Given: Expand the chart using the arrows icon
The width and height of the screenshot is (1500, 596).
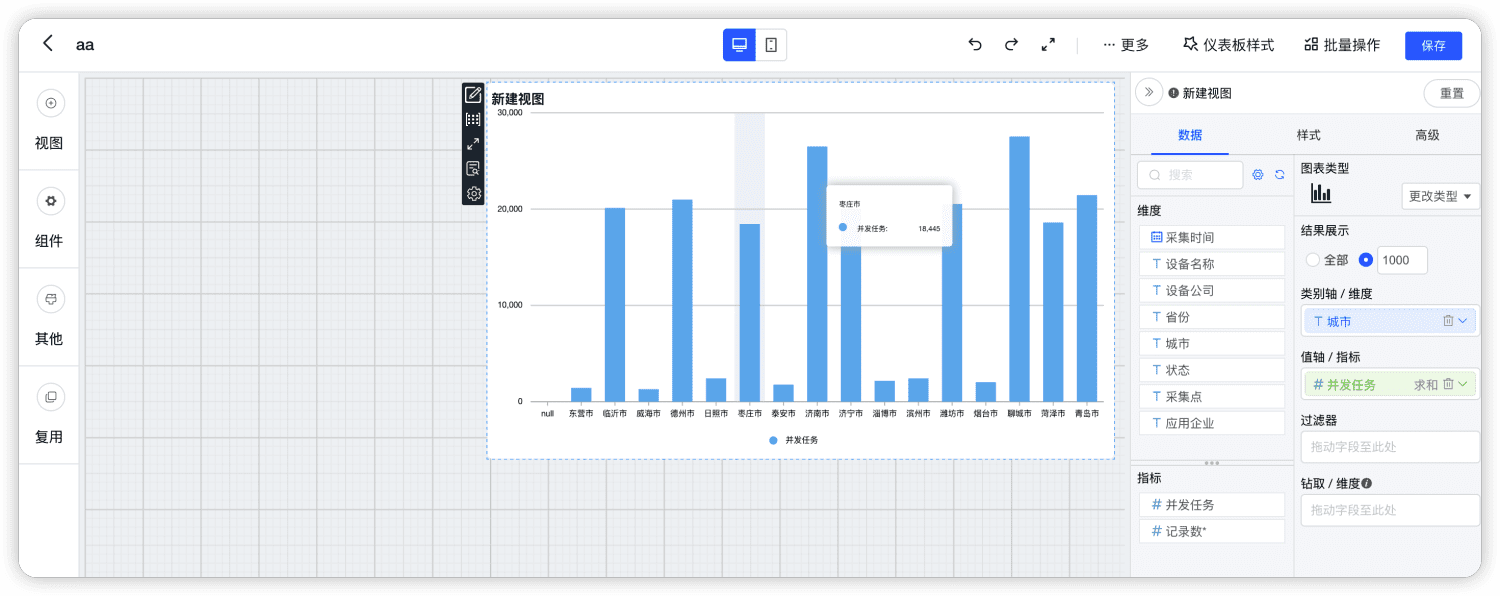Looking at the screenshot, I should pyautogui.click(x=473, y=143).
